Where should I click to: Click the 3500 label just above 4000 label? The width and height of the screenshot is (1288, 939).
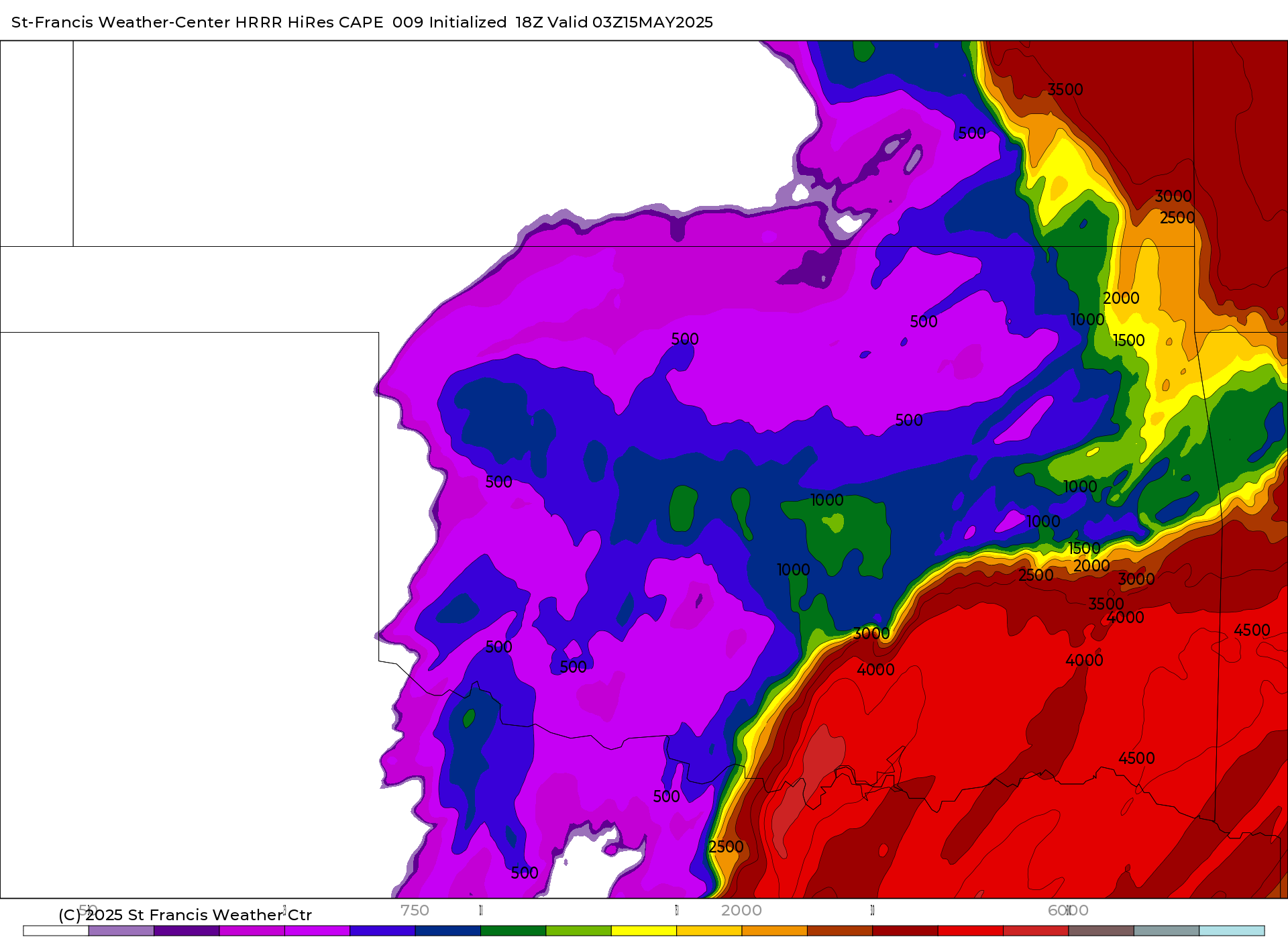(1106, 604)
